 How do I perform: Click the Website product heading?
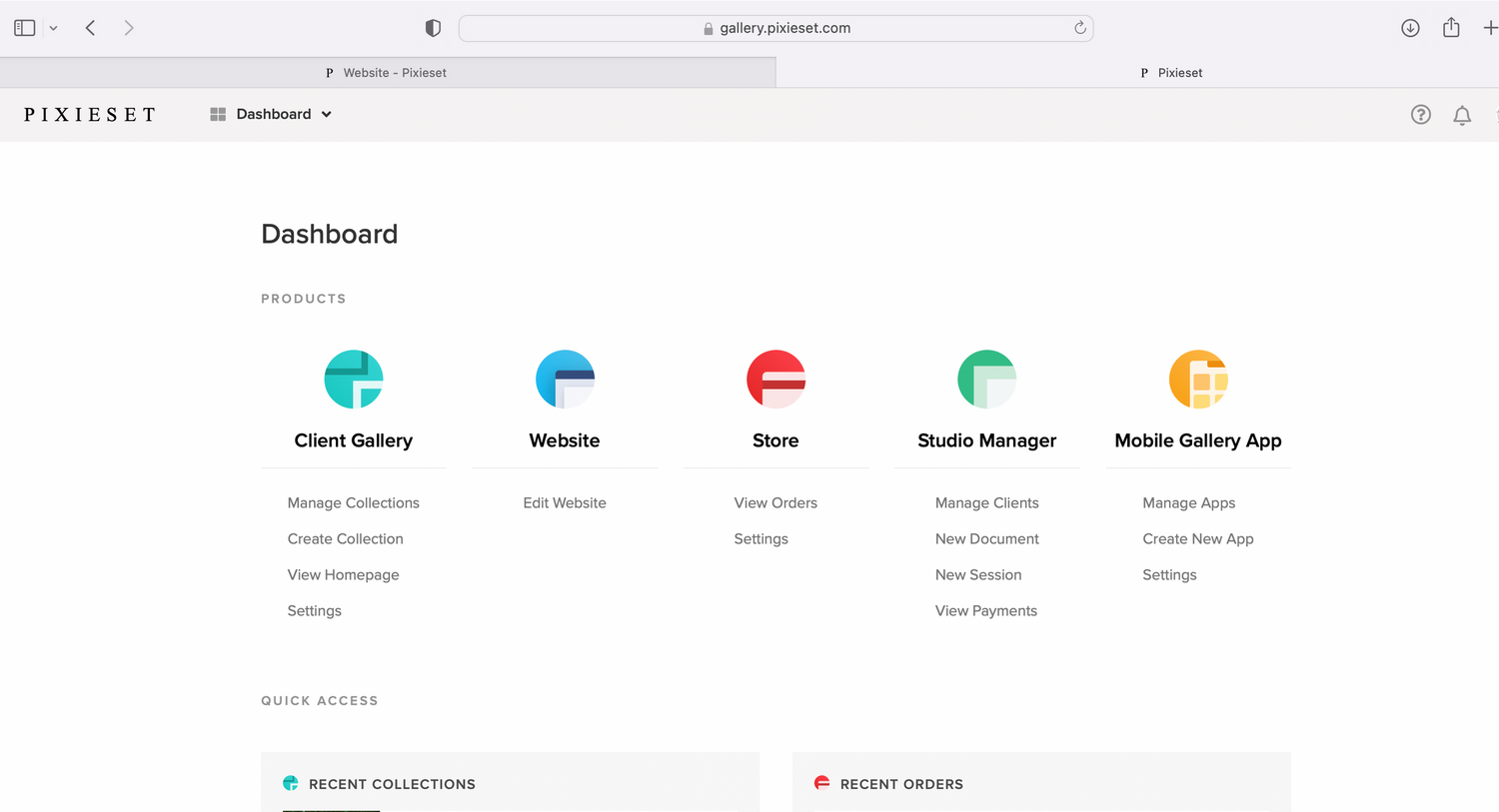coord(565,440)
